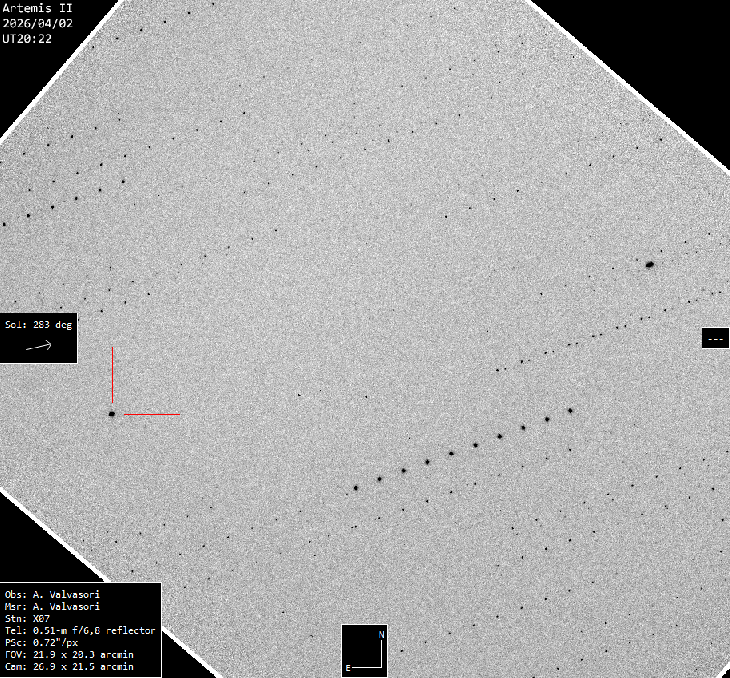Click the vertical red crosshair marker line
Screen dimensions: 730x678
click(x=112, y=374)
